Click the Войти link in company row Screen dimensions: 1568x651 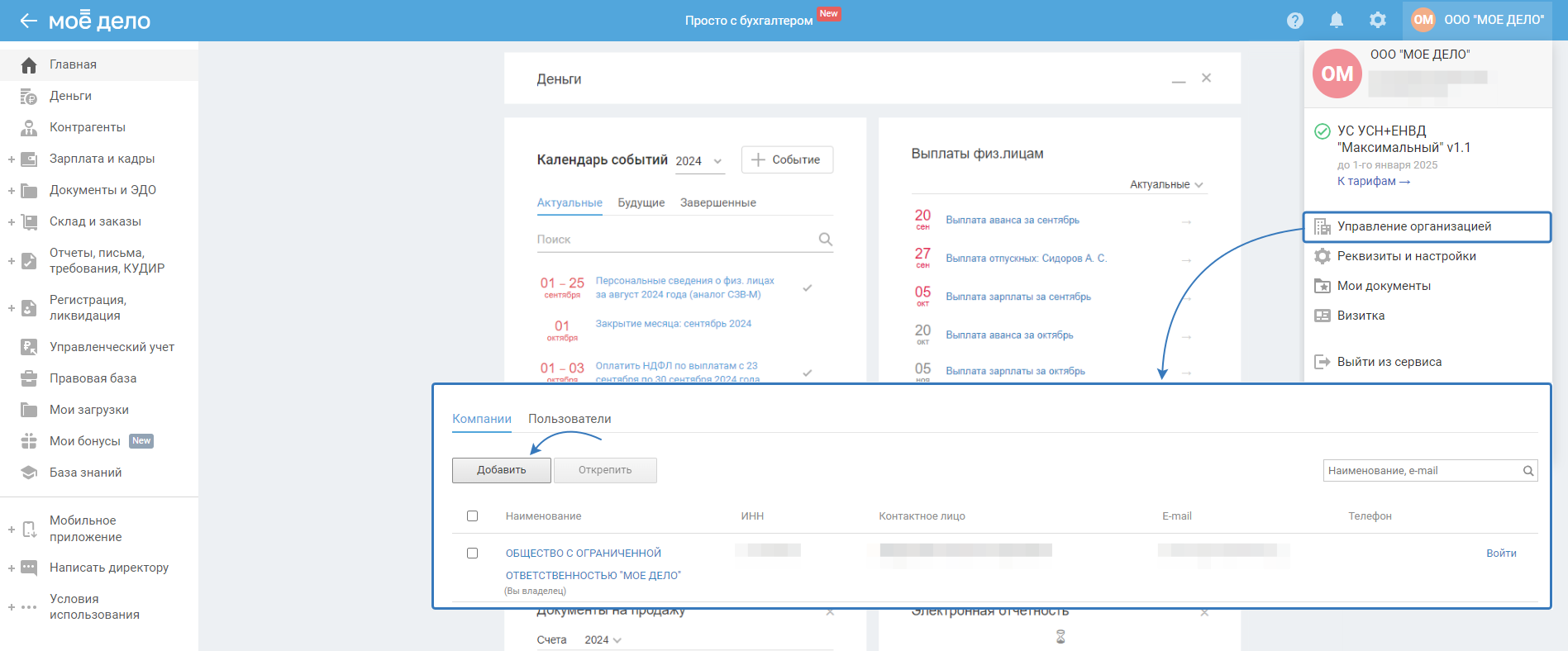click(1501, 554)
